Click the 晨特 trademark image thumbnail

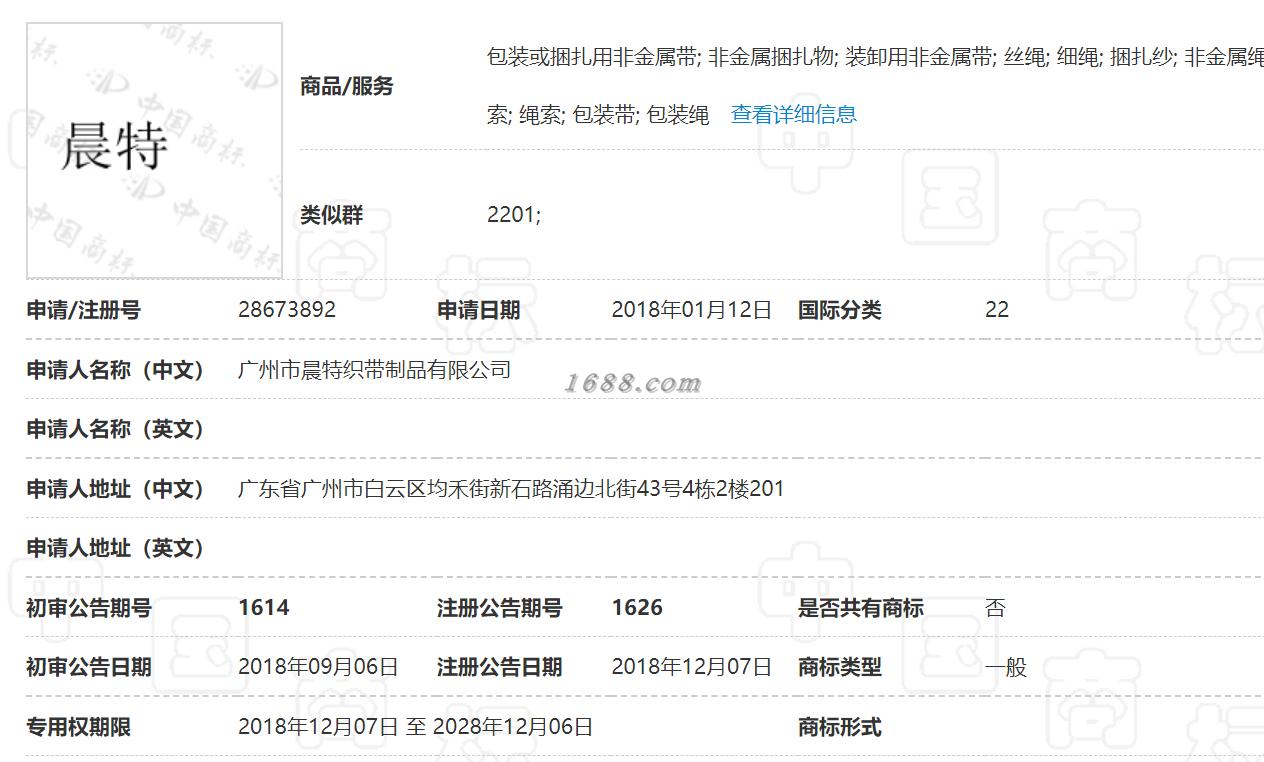155,150
